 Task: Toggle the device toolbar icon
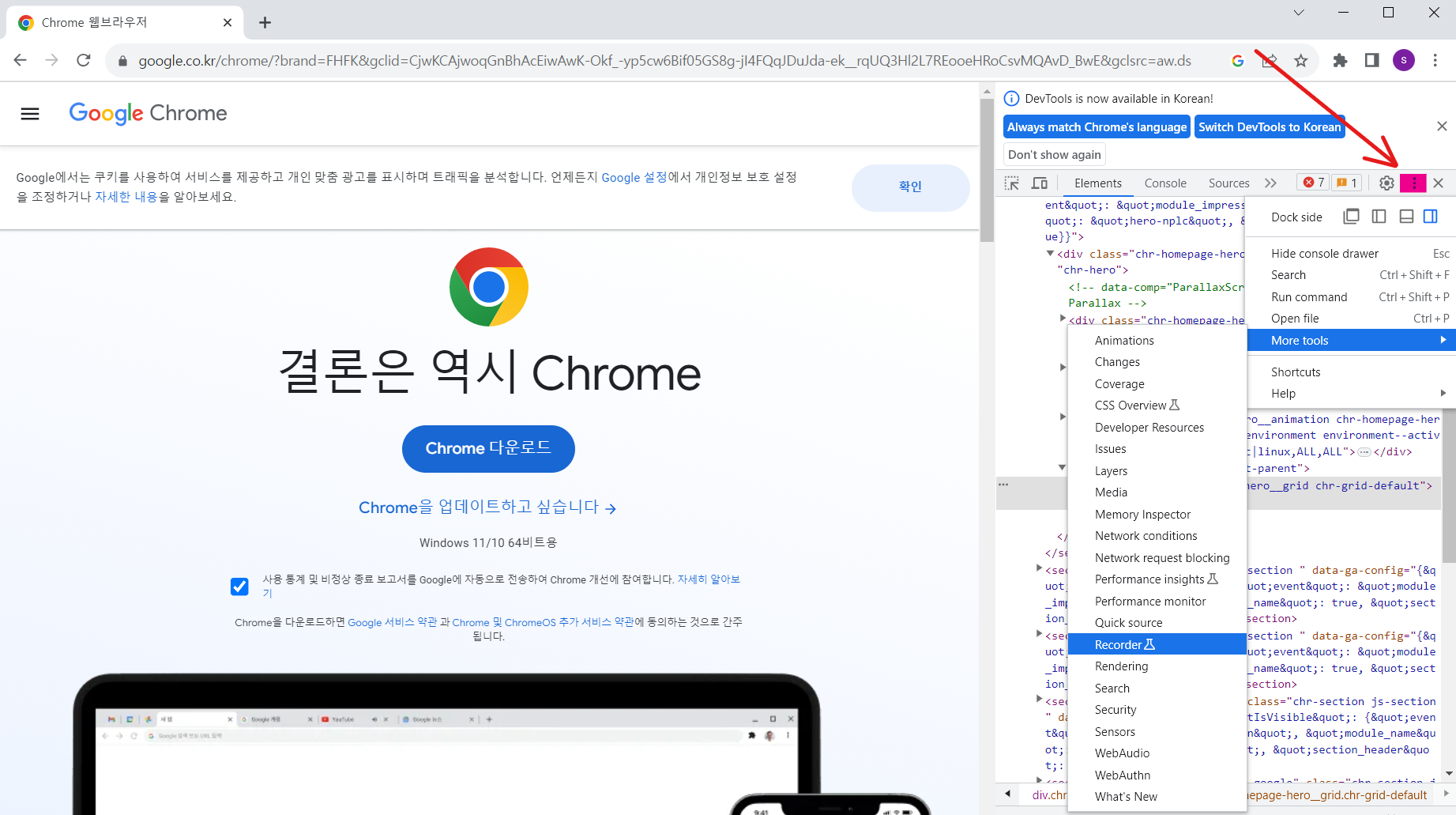1040,183
